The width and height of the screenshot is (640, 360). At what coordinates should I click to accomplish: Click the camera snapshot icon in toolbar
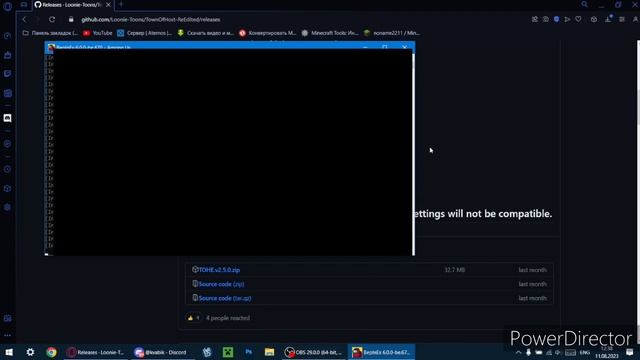click(546, 19)
